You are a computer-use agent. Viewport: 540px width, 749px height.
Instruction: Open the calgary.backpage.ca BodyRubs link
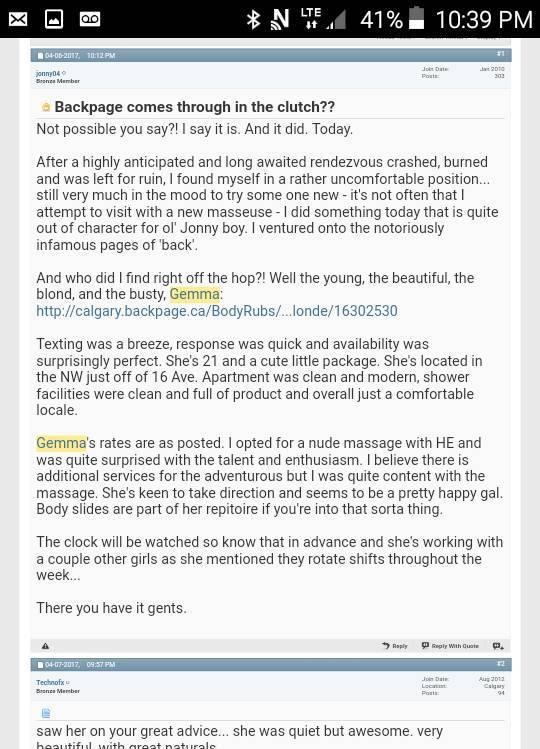click(x=217, y=311)
